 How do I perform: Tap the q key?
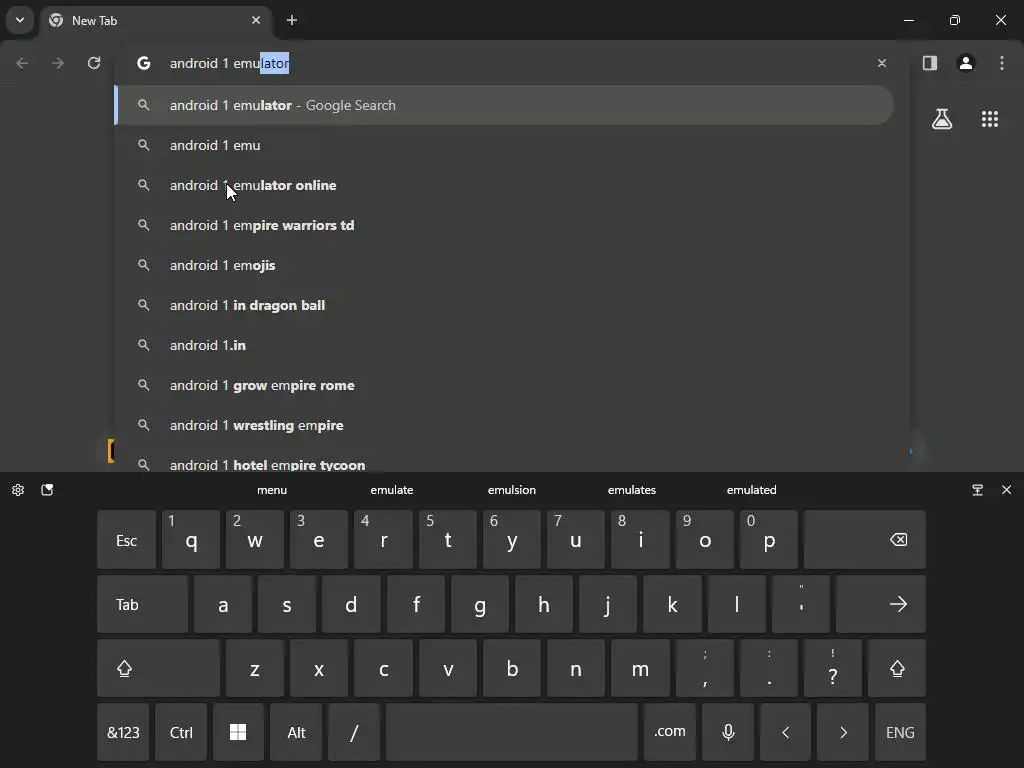(x=191, y=540)
